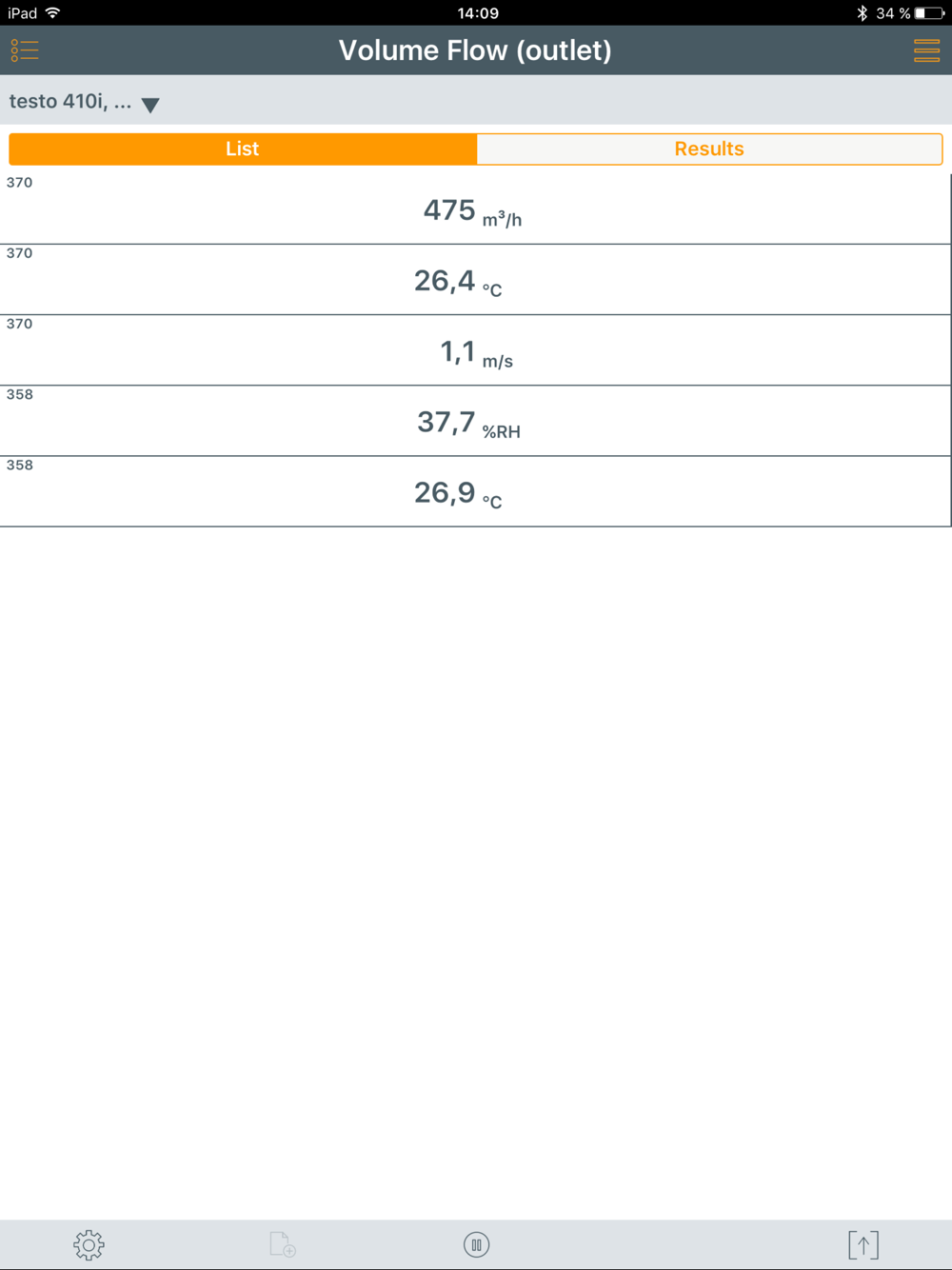Open the measurement list menu icon

click(25, 50)
